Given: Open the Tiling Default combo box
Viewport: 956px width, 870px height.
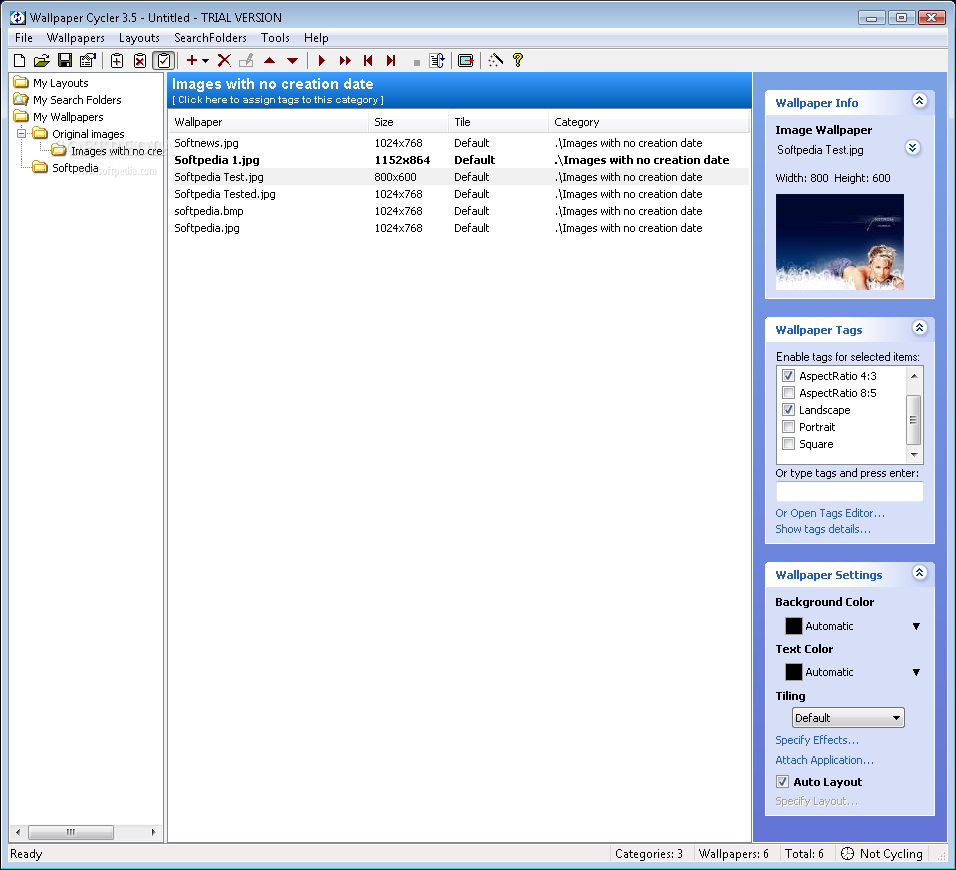Looking at the screenshot, I should pos(848,718).
